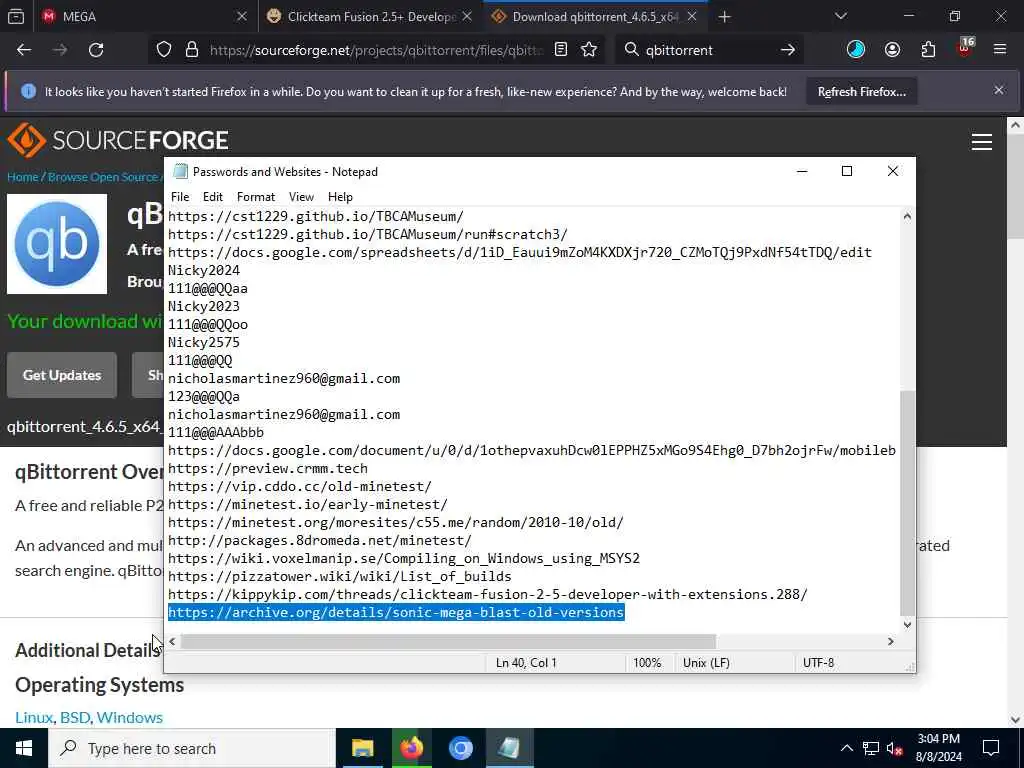Click Notepad scroll up arrow
The width and height of the screenshot is (1024, 768).
coord(907,216)
